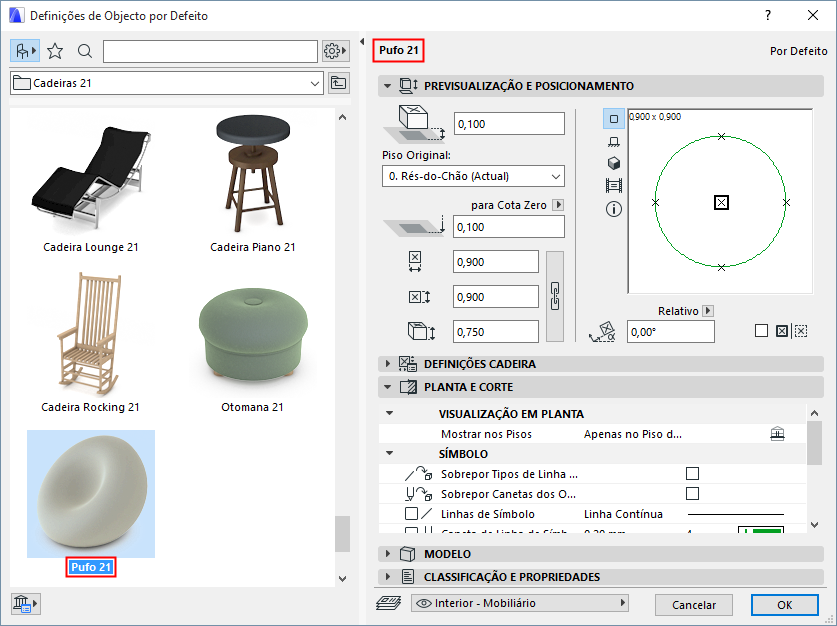Open para Cota Zero arrow menu

[x=558, y=205]
